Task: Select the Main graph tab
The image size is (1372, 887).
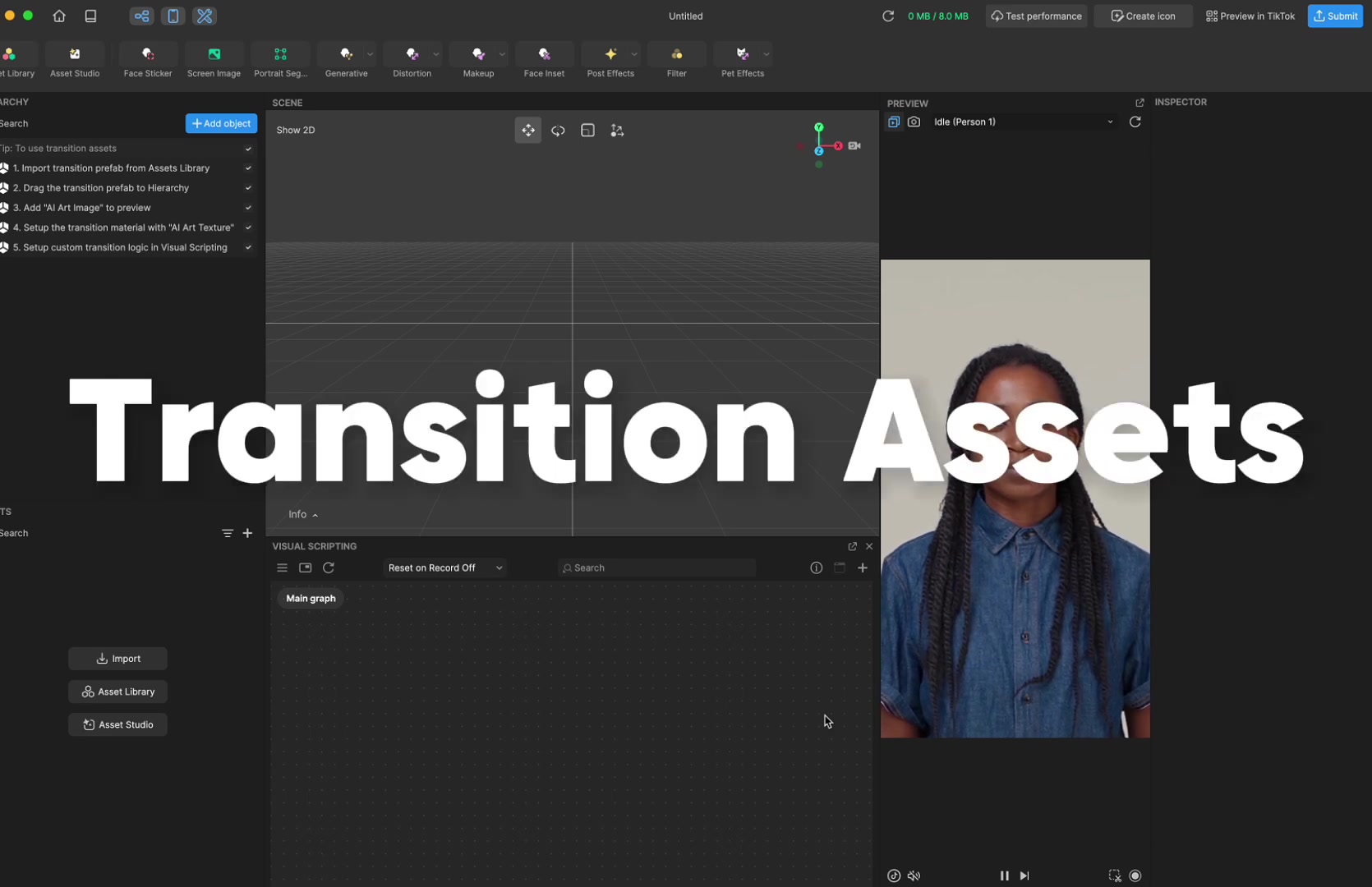Action: pyautogui.click(x=311, y=598)
